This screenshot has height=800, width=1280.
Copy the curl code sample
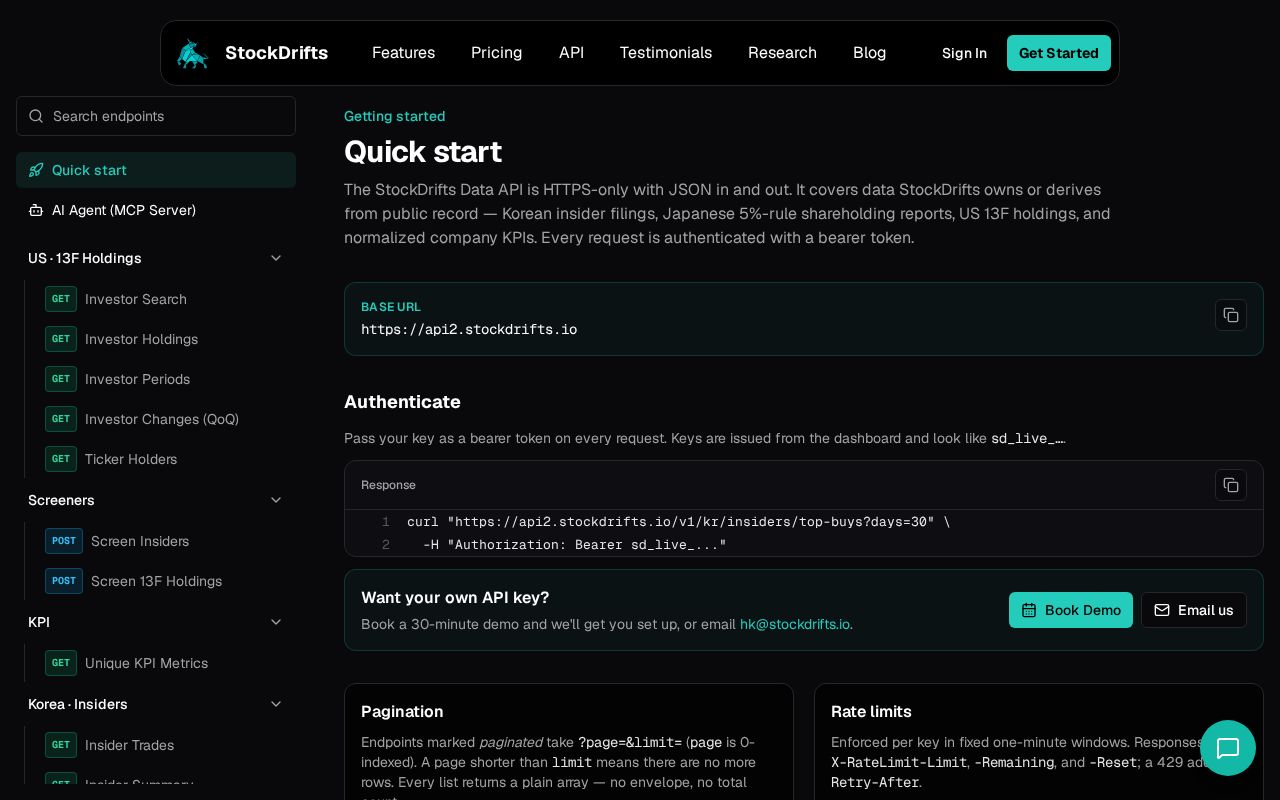point(1231,485)
